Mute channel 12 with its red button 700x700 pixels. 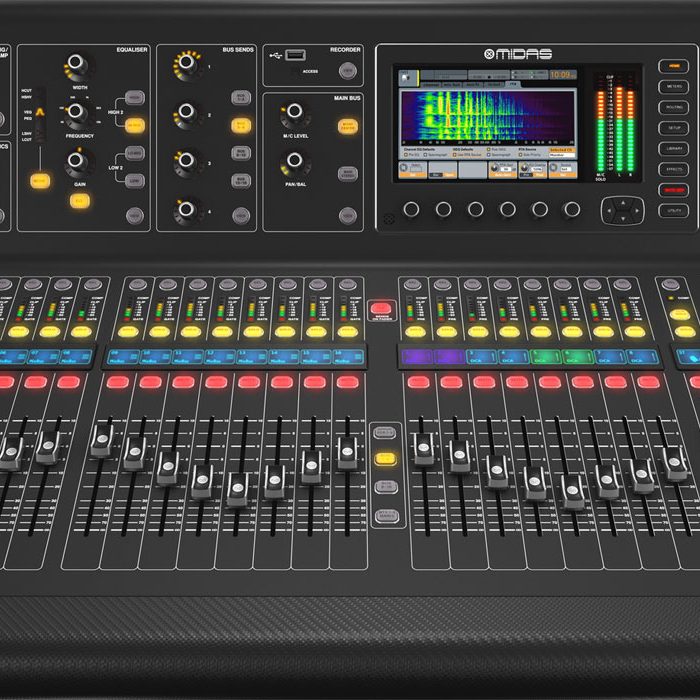216,382
